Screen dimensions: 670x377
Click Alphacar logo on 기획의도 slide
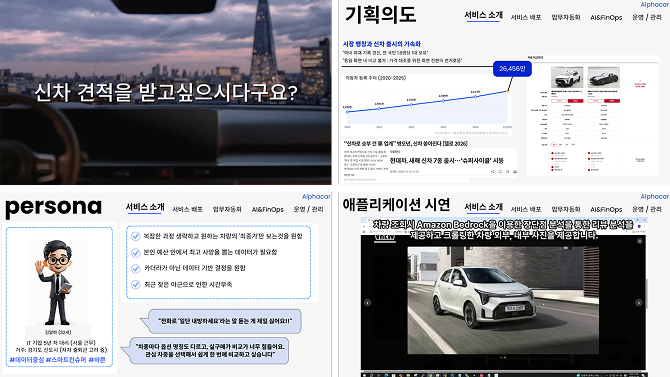pos(655,5)
